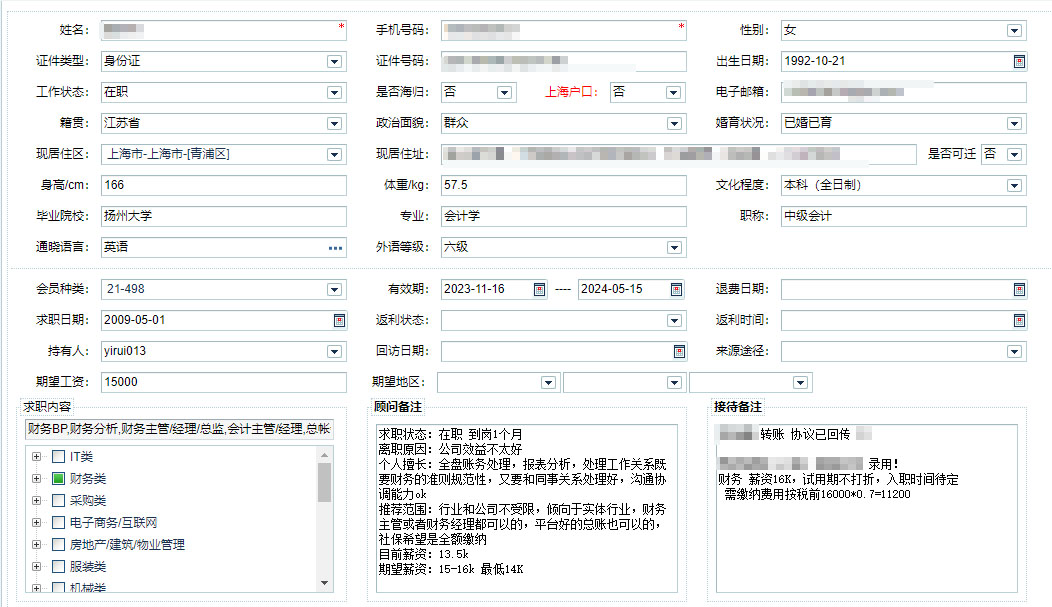The height and width of the screenshot is (607, 1052).
Task: Open the 返利时间 calendar picker
Action: click(1018, 321)
